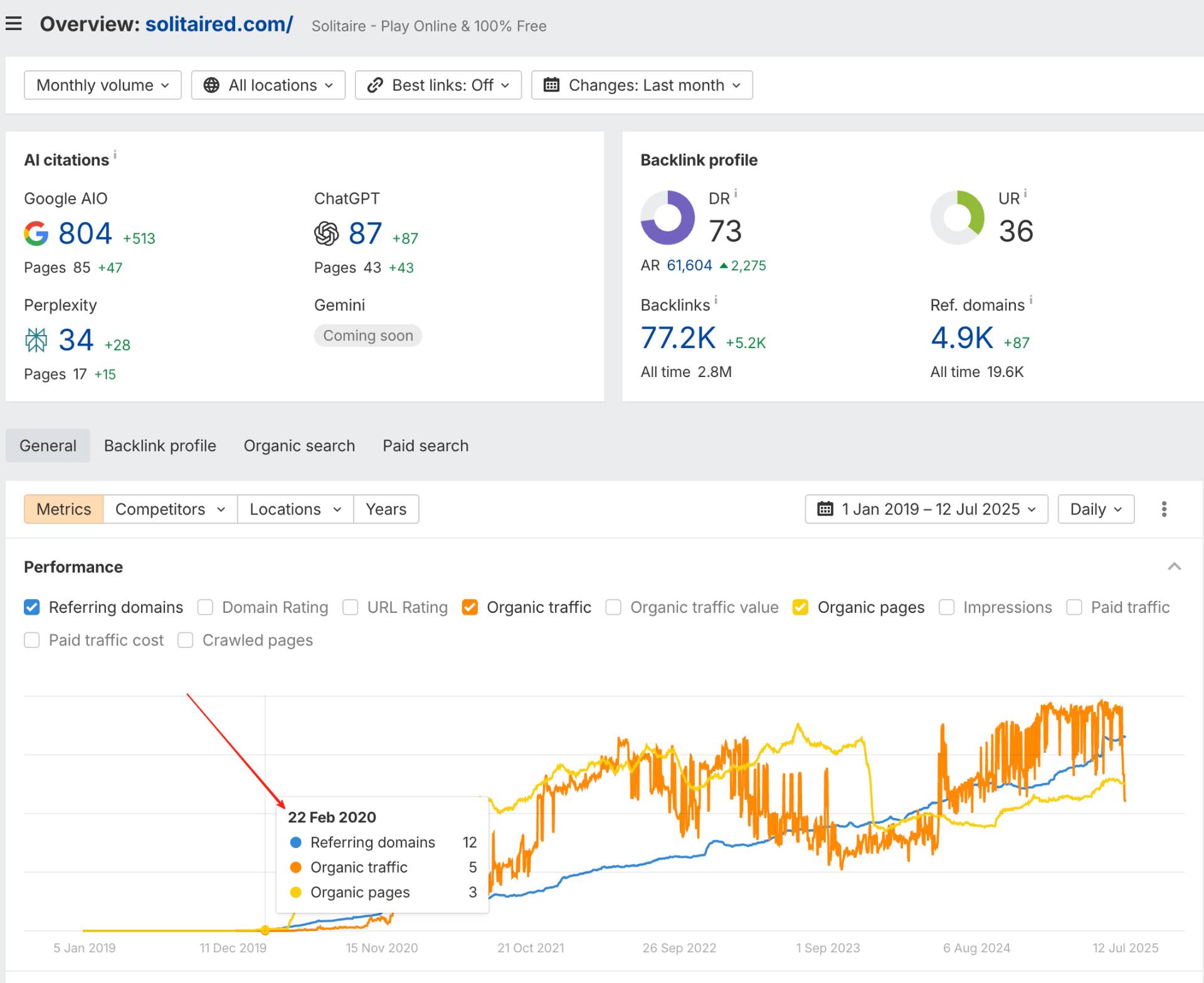Click the Google AIO logo icon
This screenshot has width=1204, height=983.
pos(36,233)
